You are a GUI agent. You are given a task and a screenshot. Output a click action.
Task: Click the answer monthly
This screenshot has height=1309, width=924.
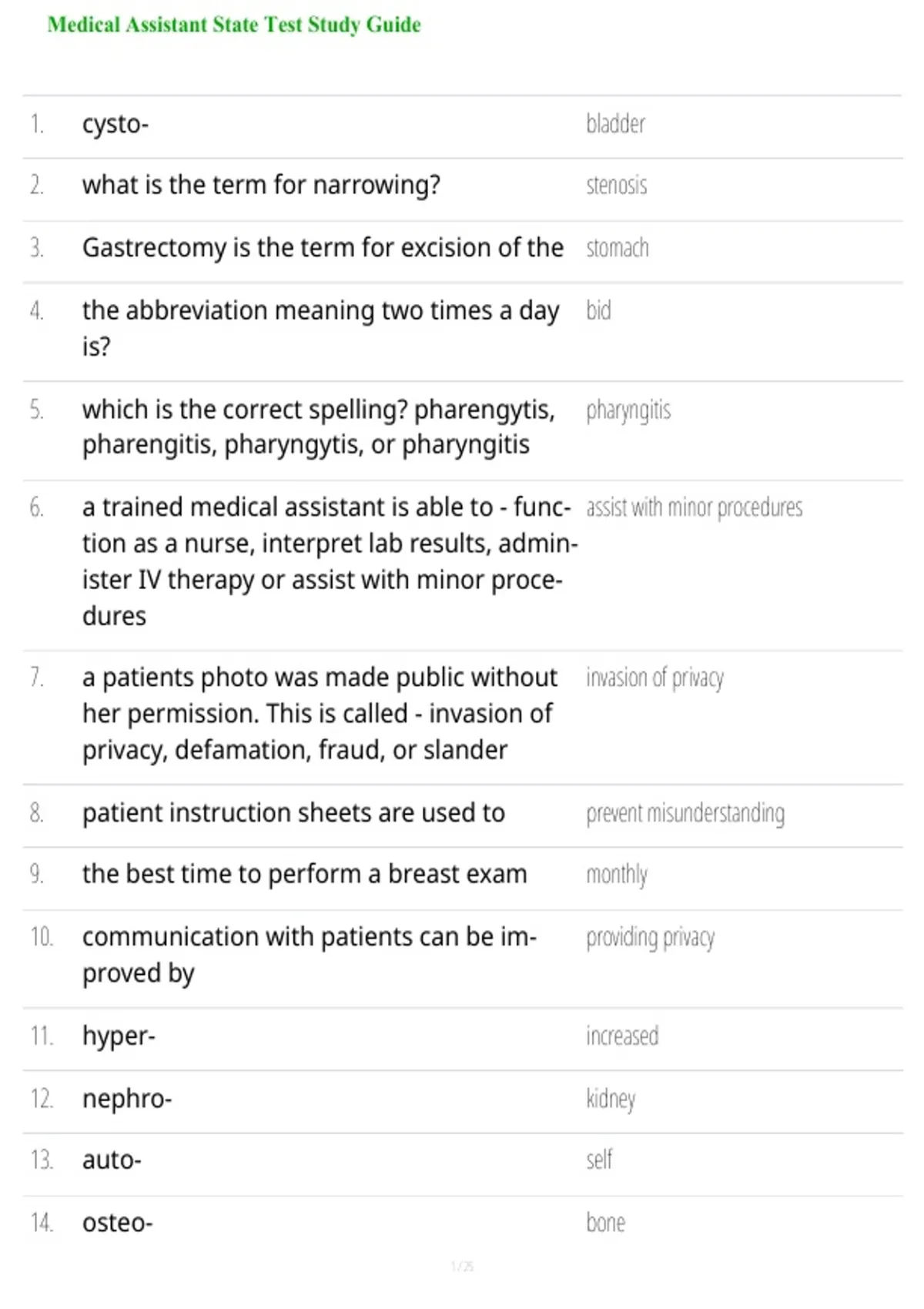616,875
